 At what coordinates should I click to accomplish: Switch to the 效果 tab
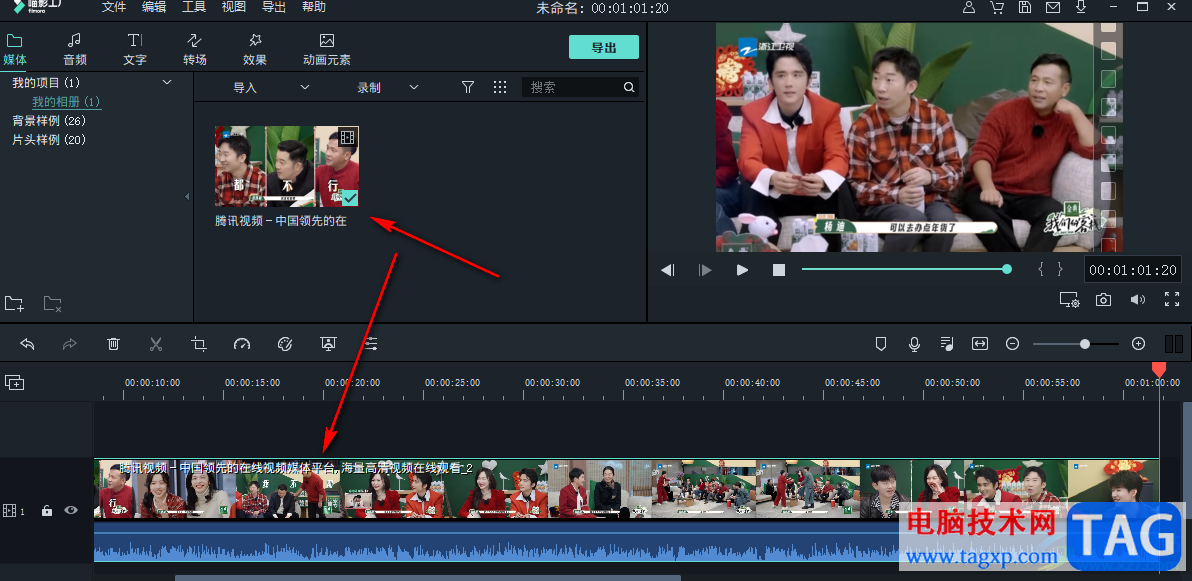tap(255, 49)
